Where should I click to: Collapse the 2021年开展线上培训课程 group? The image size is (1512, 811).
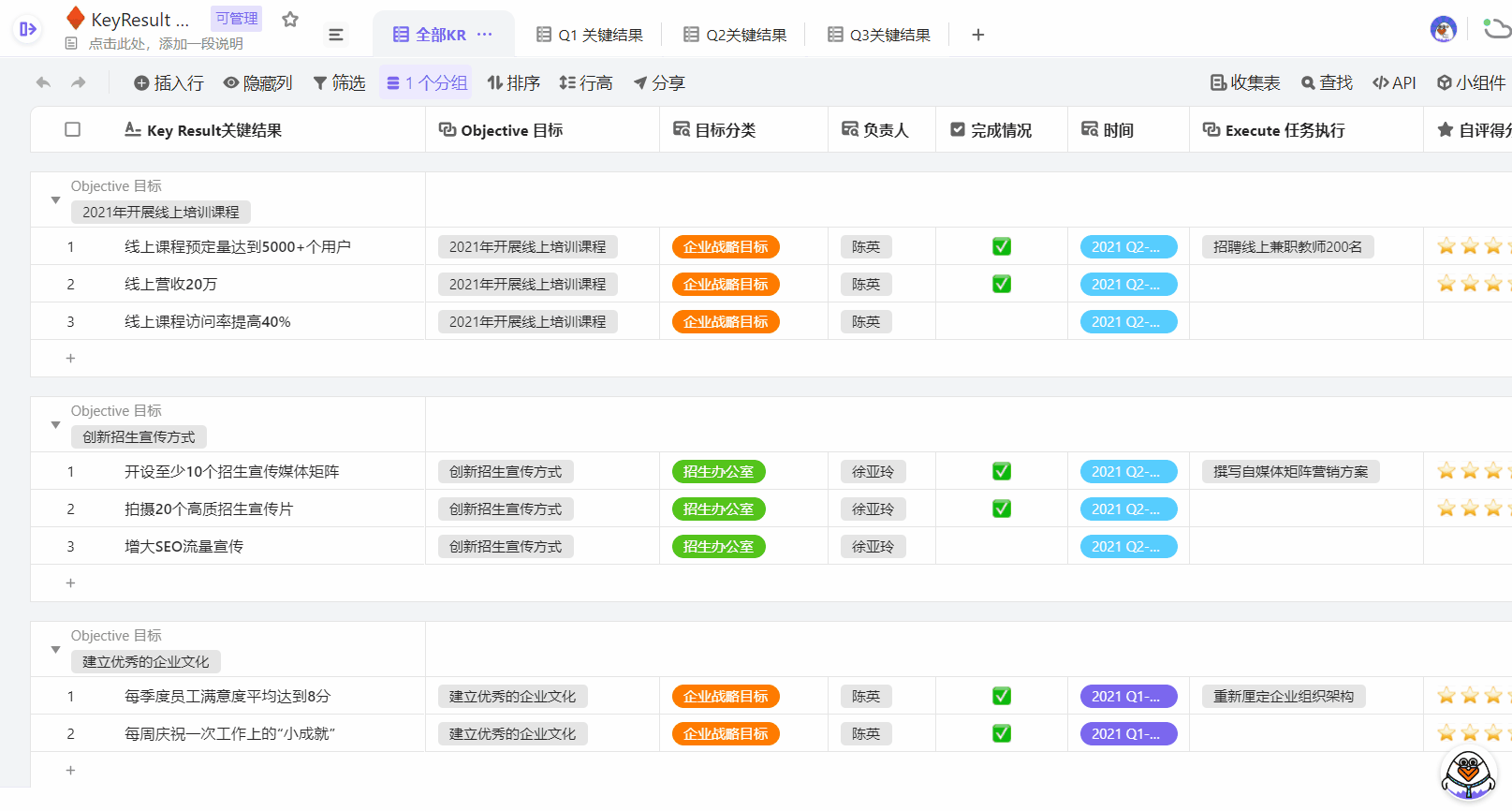tap(55, 200)
